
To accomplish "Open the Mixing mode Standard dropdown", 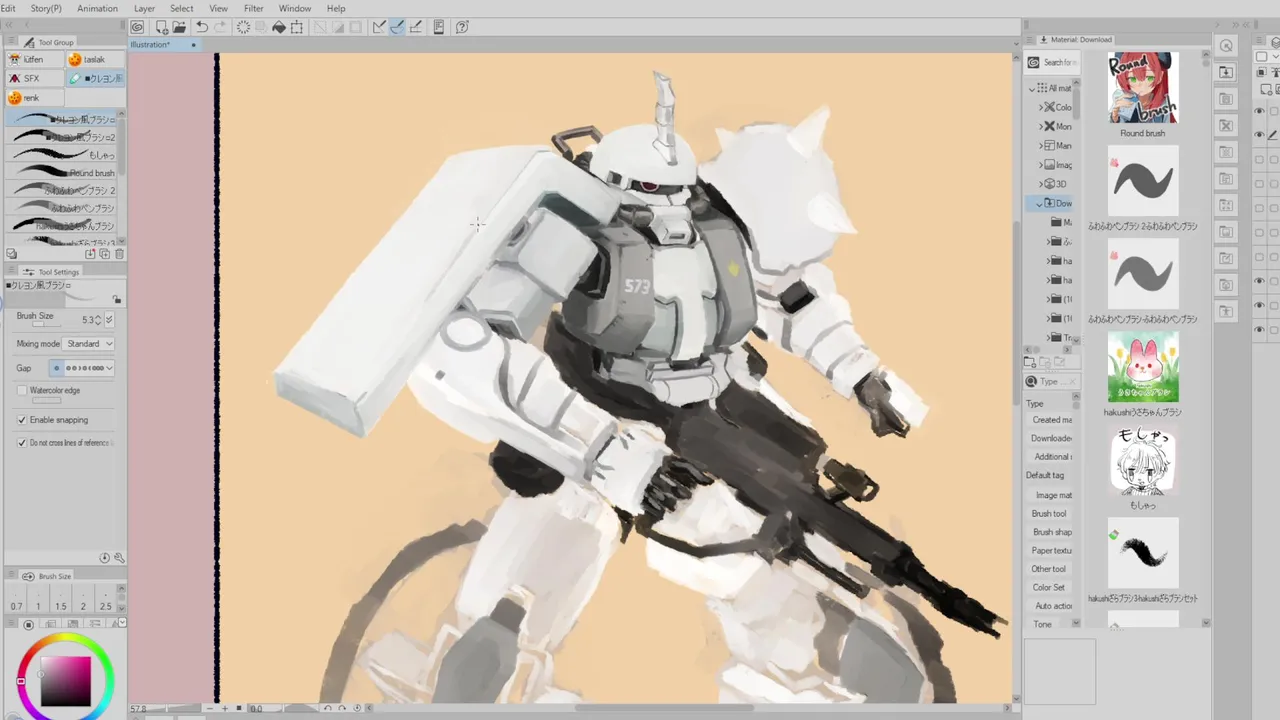I will 89,343.
